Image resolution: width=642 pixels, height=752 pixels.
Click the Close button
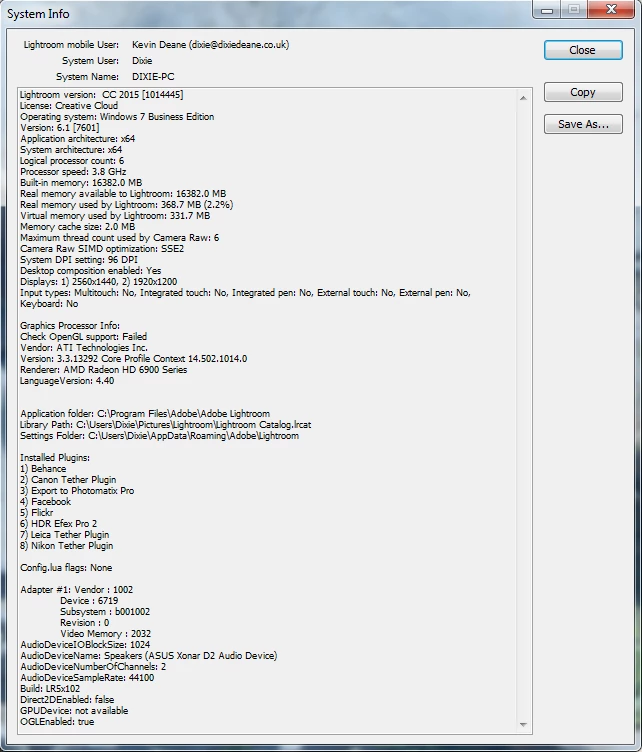pos(583,50)
